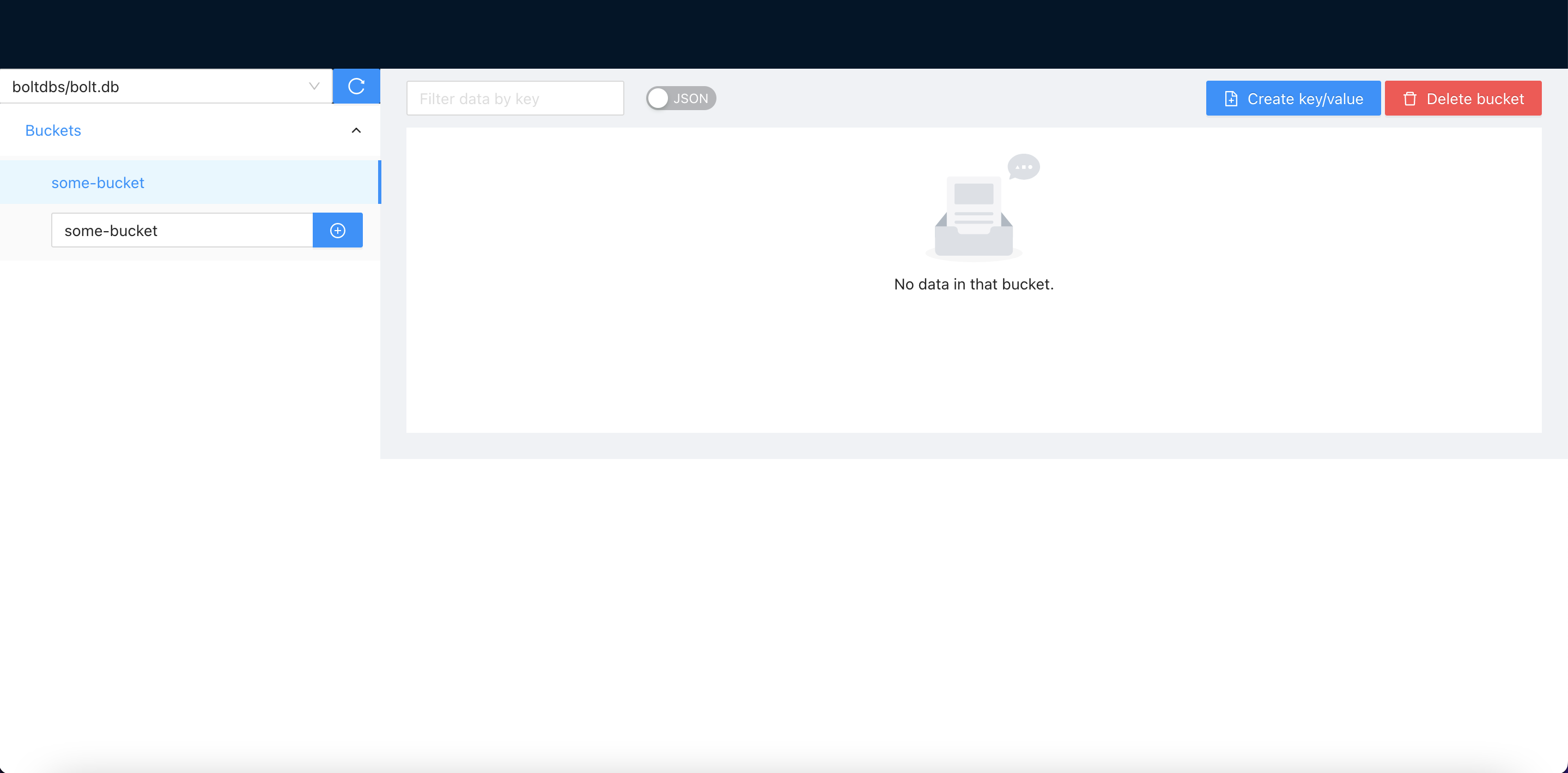Click the speech bubble in empty-state graphic
Image resolution: width=1568 pixels, height=773 pixels.
(x=1023, y=166)
